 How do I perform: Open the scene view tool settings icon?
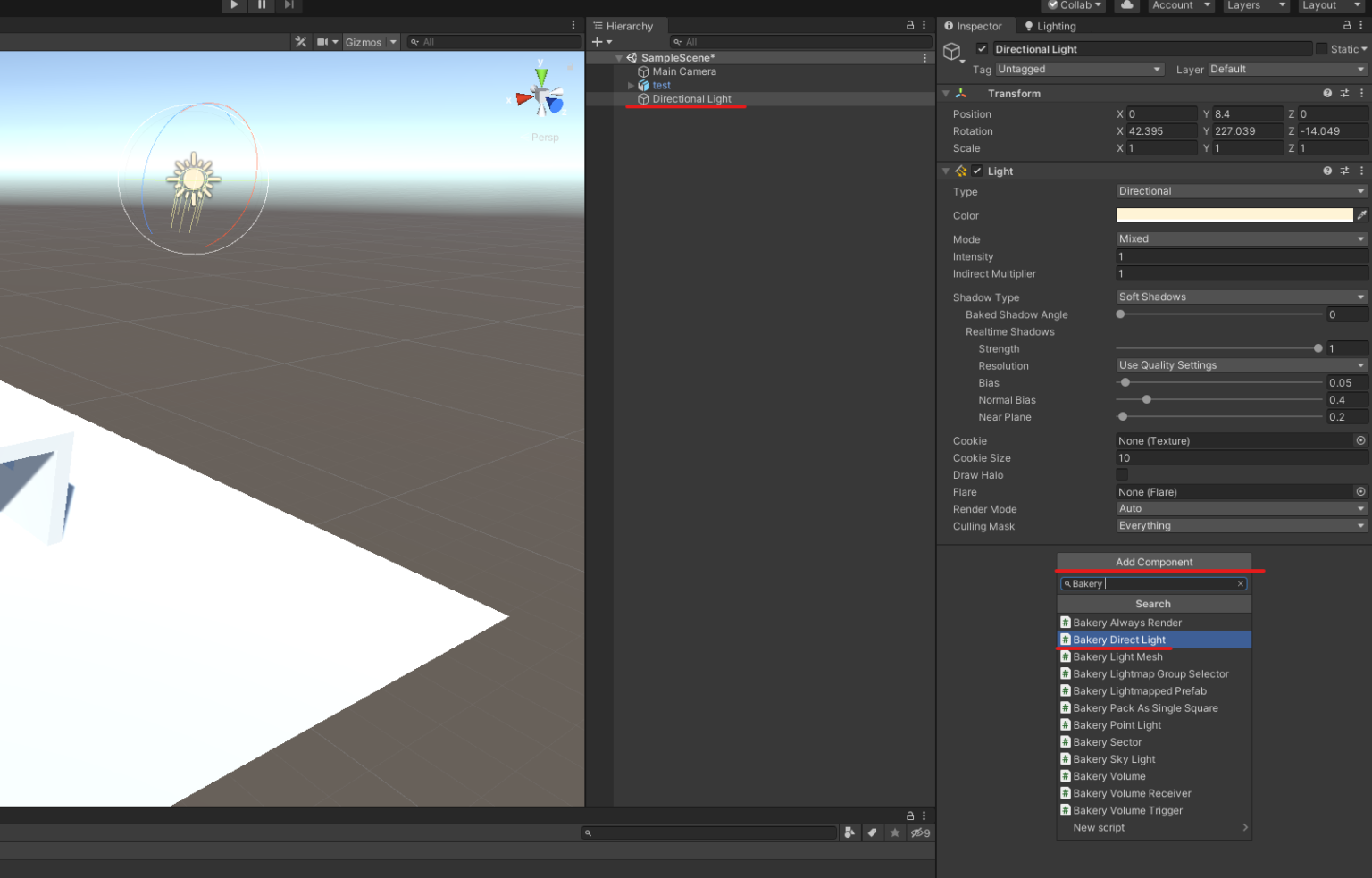[x=300, y=41]
